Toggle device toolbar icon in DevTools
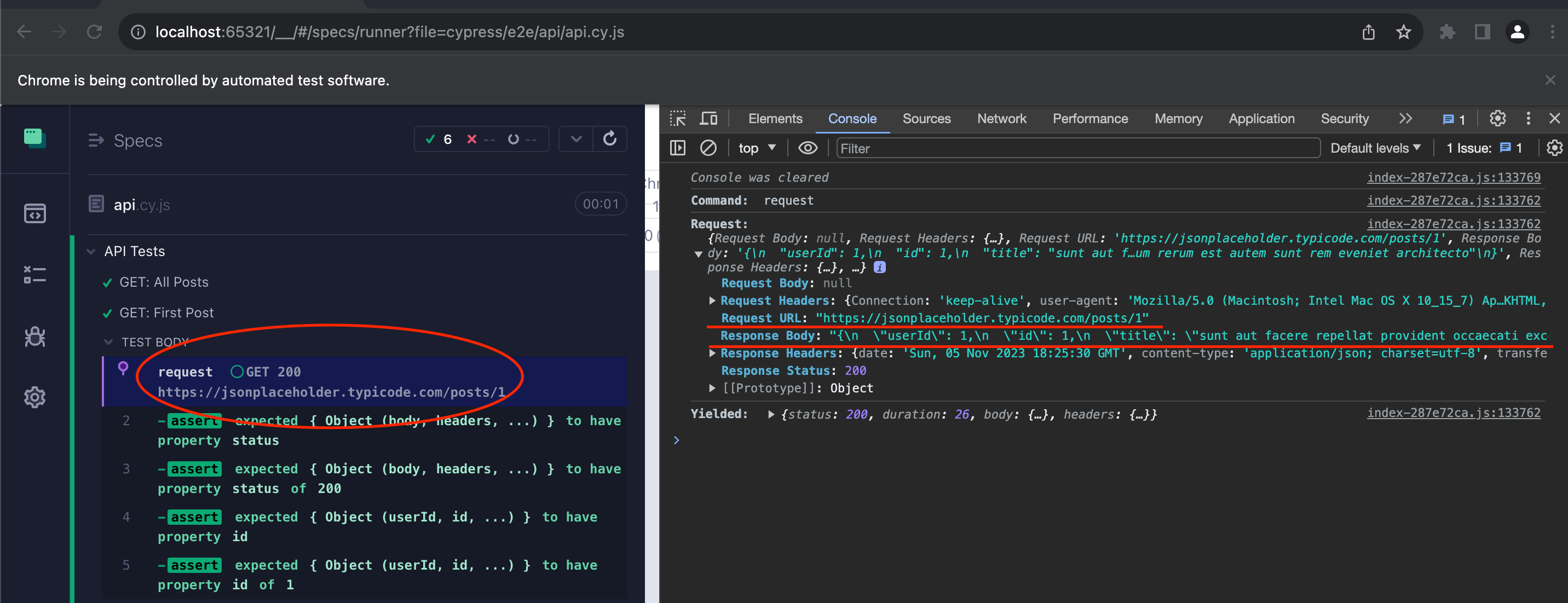Image resolution: width=1568 pixels, height=603 pixels. tap(708, 119)
